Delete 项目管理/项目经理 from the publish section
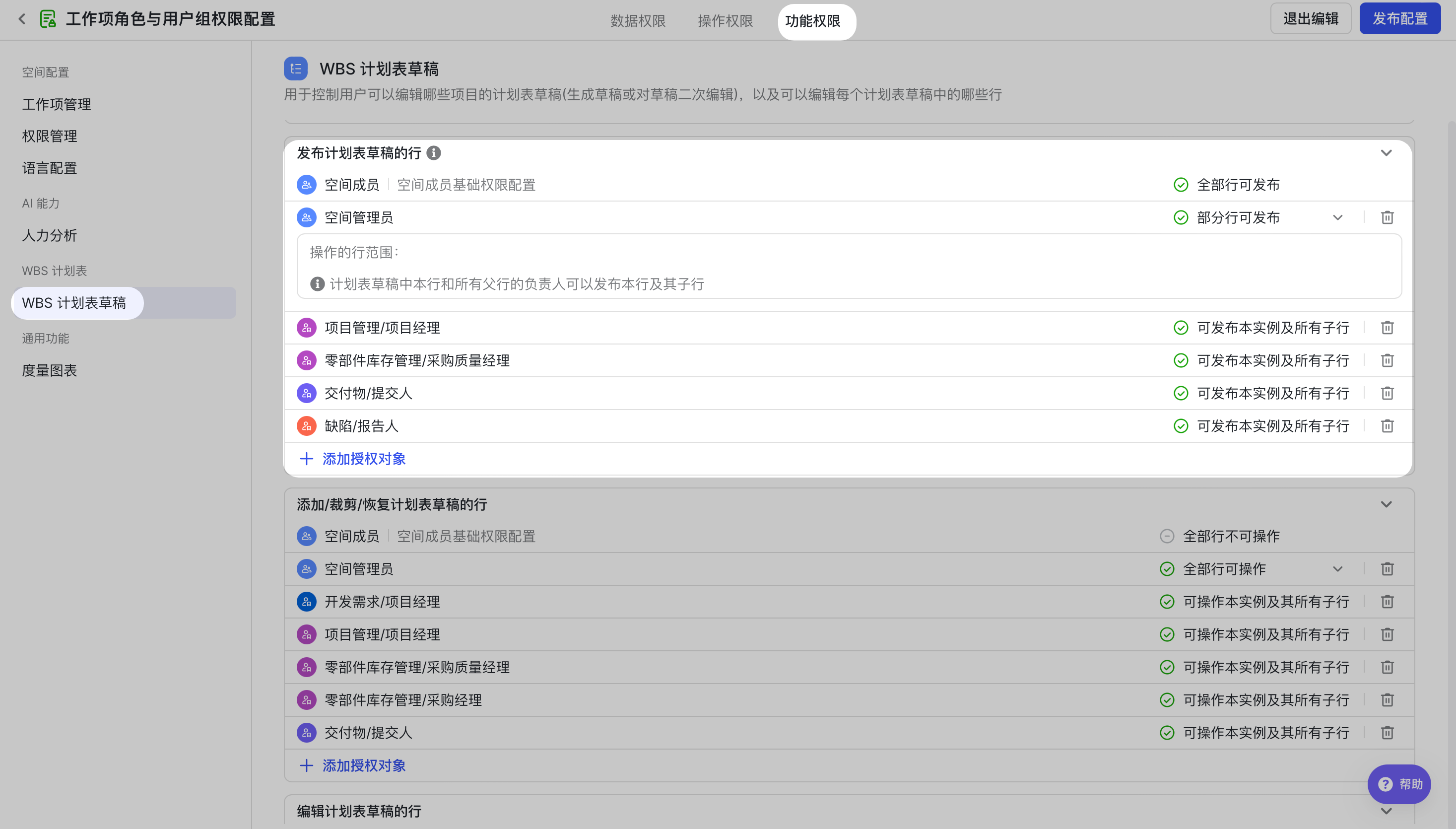 pos(1387,328)
